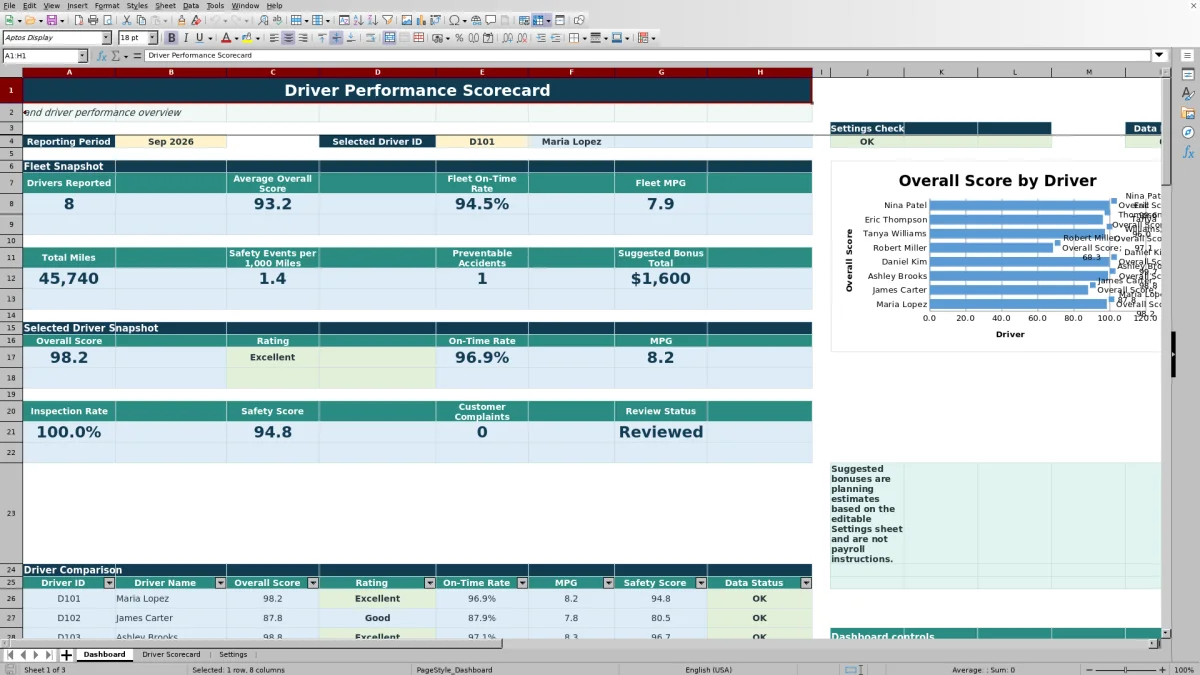Click English (USA) language in status bar
This screenshot has width=1200, height=675.
[708, 670]
